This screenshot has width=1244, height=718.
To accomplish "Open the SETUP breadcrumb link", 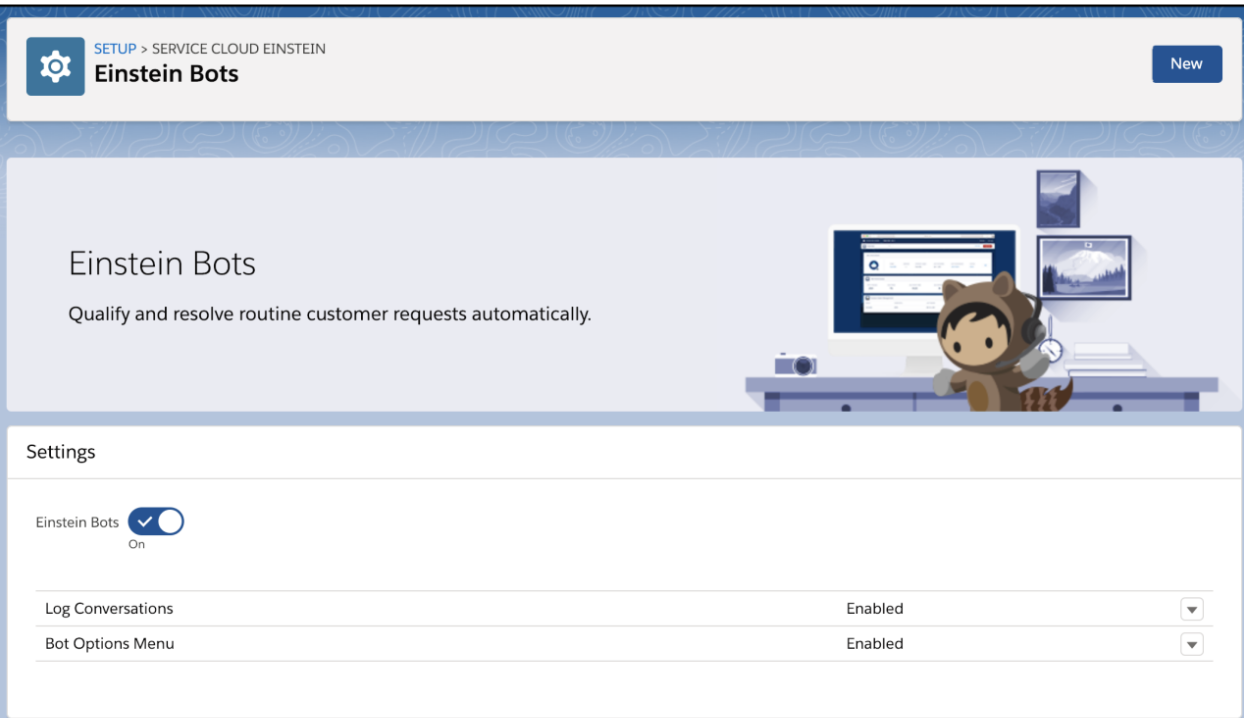I will pyautogui.click(x=115, y=49).
